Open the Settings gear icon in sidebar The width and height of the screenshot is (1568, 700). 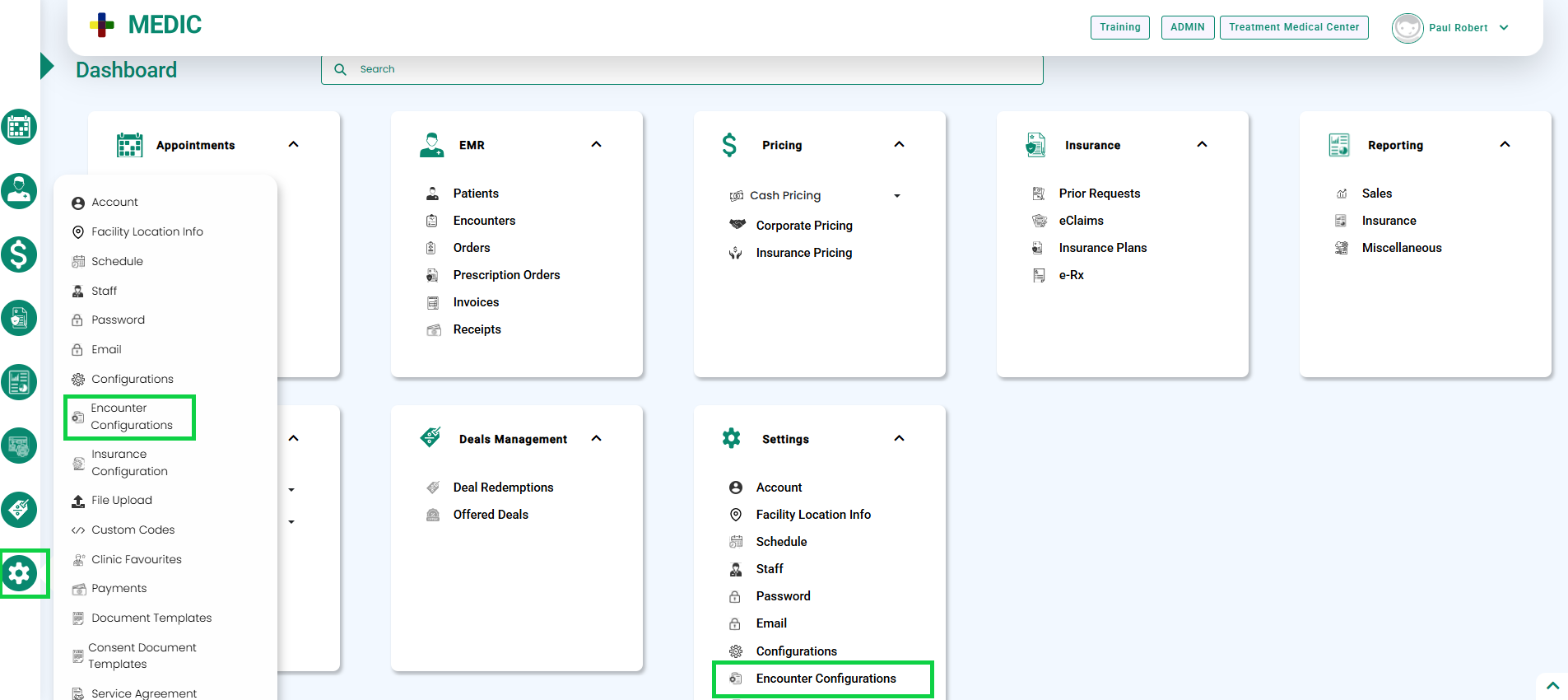[20, 573]
